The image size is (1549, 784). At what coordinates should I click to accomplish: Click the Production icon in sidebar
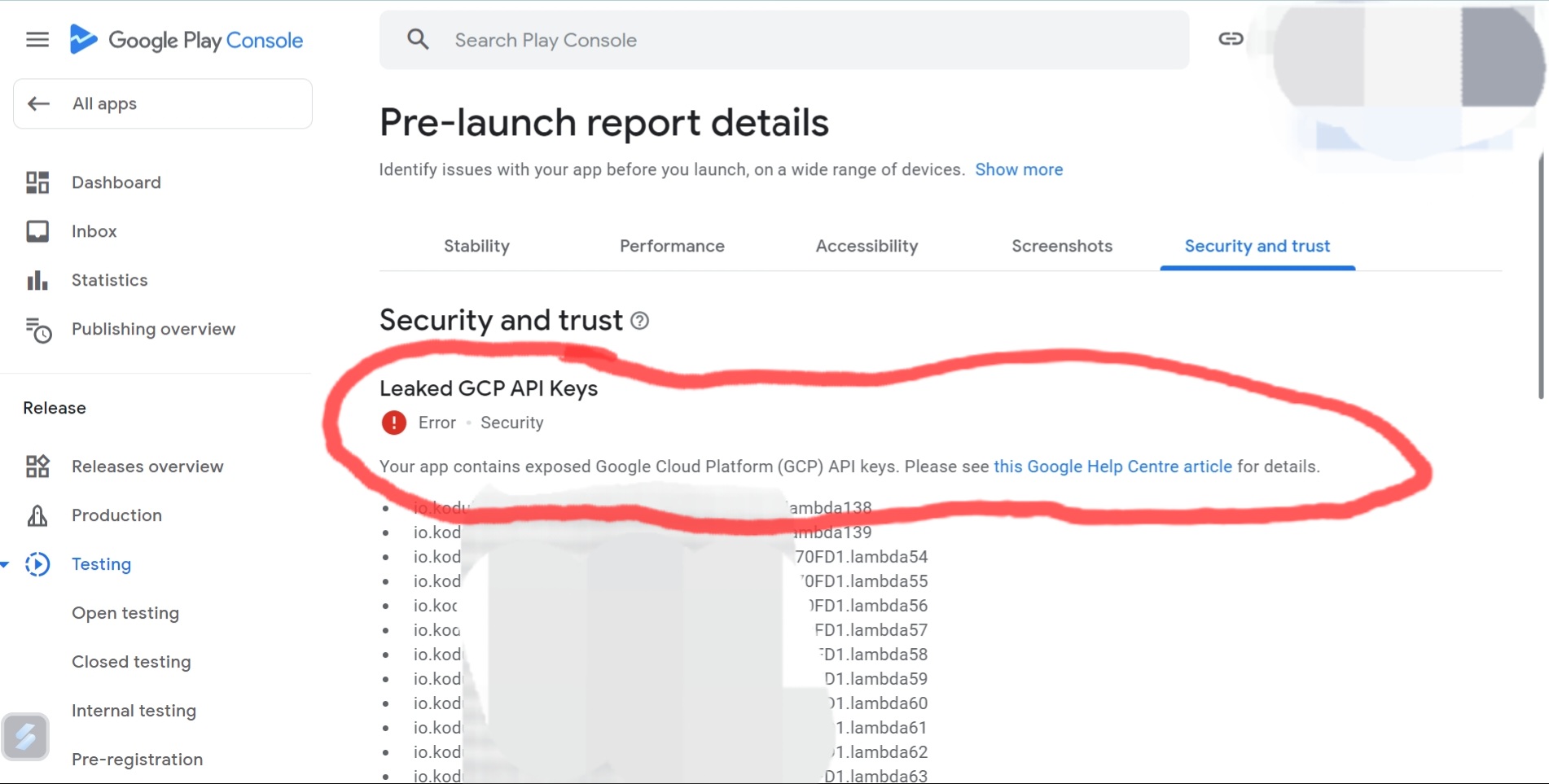(x=37, y=515)
